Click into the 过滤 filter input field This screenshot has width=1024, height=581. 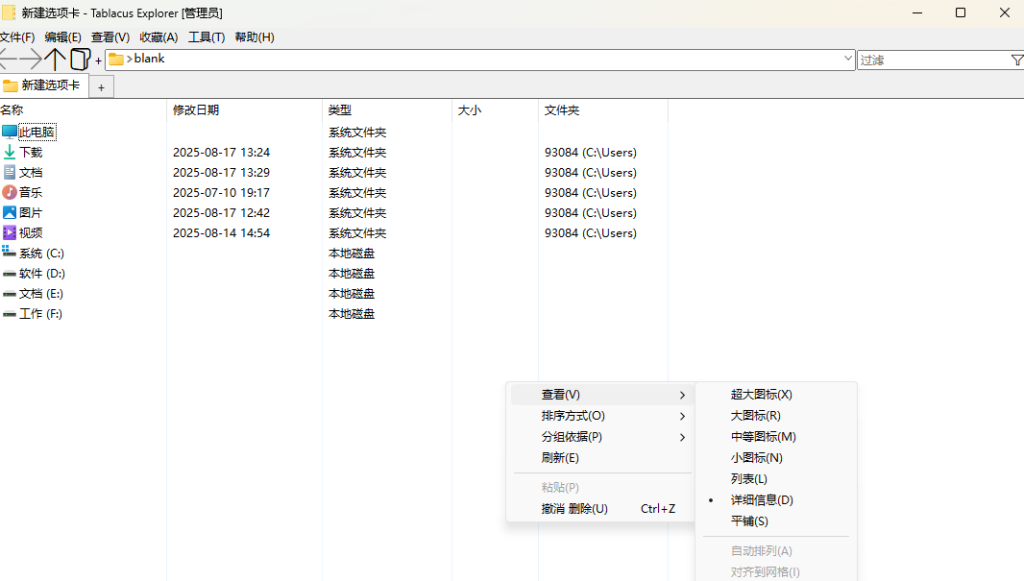click(930, 60)
